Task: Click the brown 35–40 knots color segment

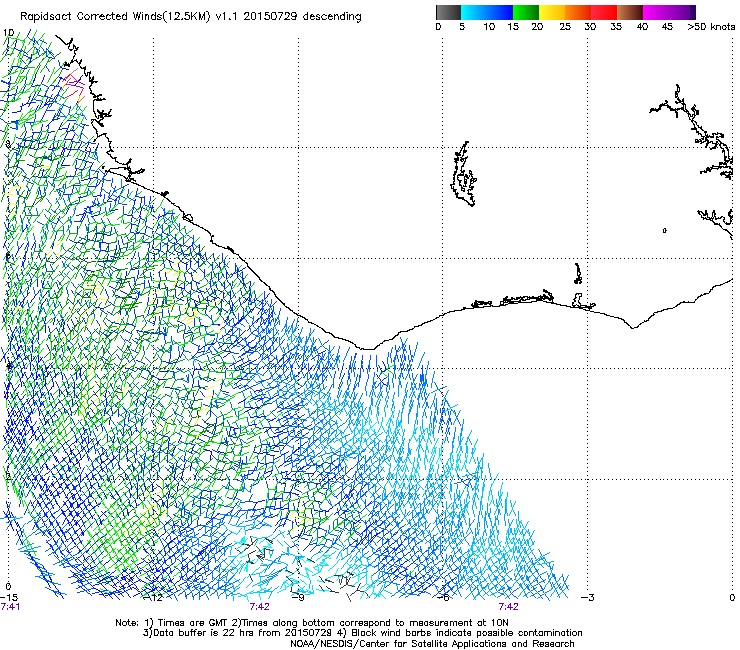Action: (x=630, y=12)
